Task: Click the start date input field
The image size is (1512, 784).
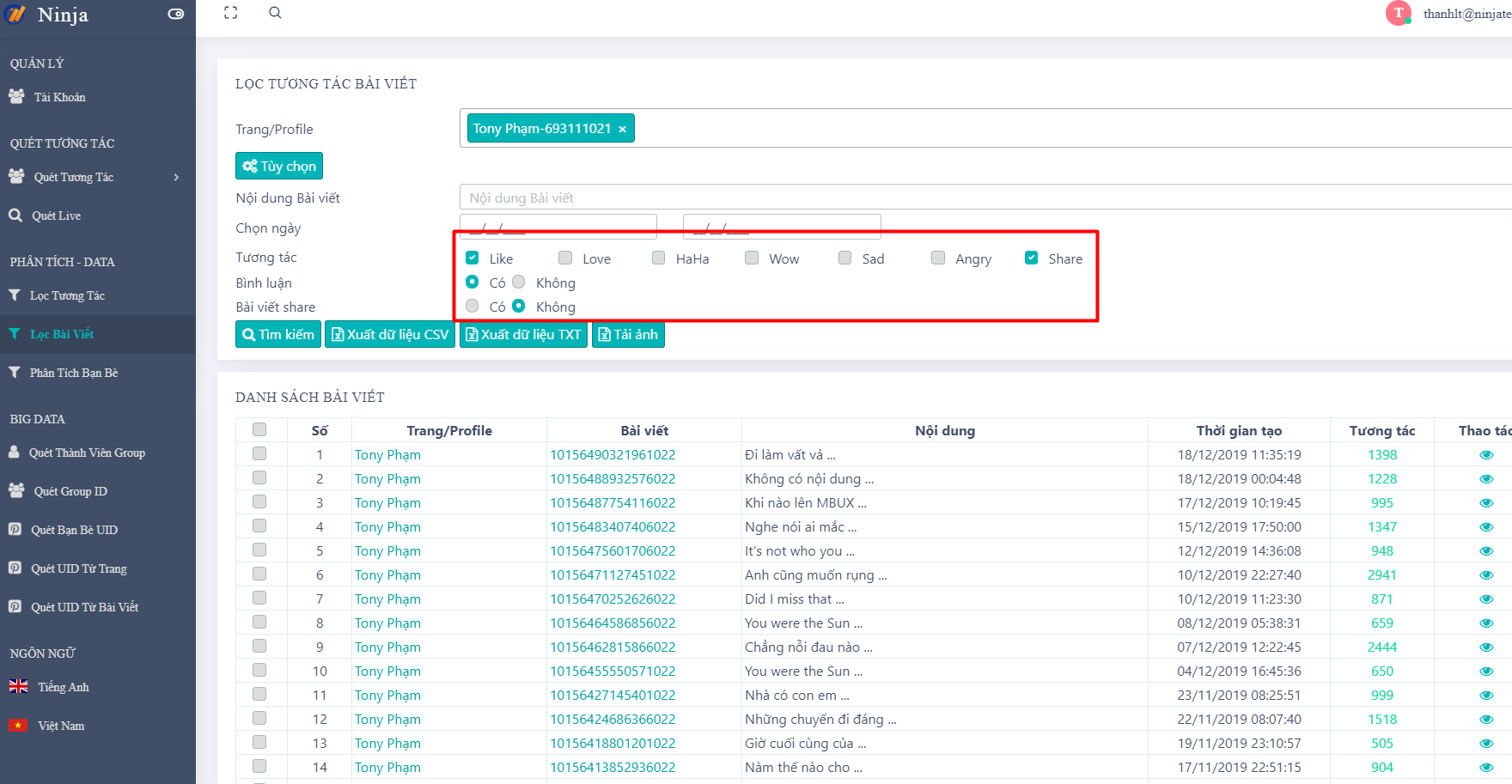Action: coord(558,226)
